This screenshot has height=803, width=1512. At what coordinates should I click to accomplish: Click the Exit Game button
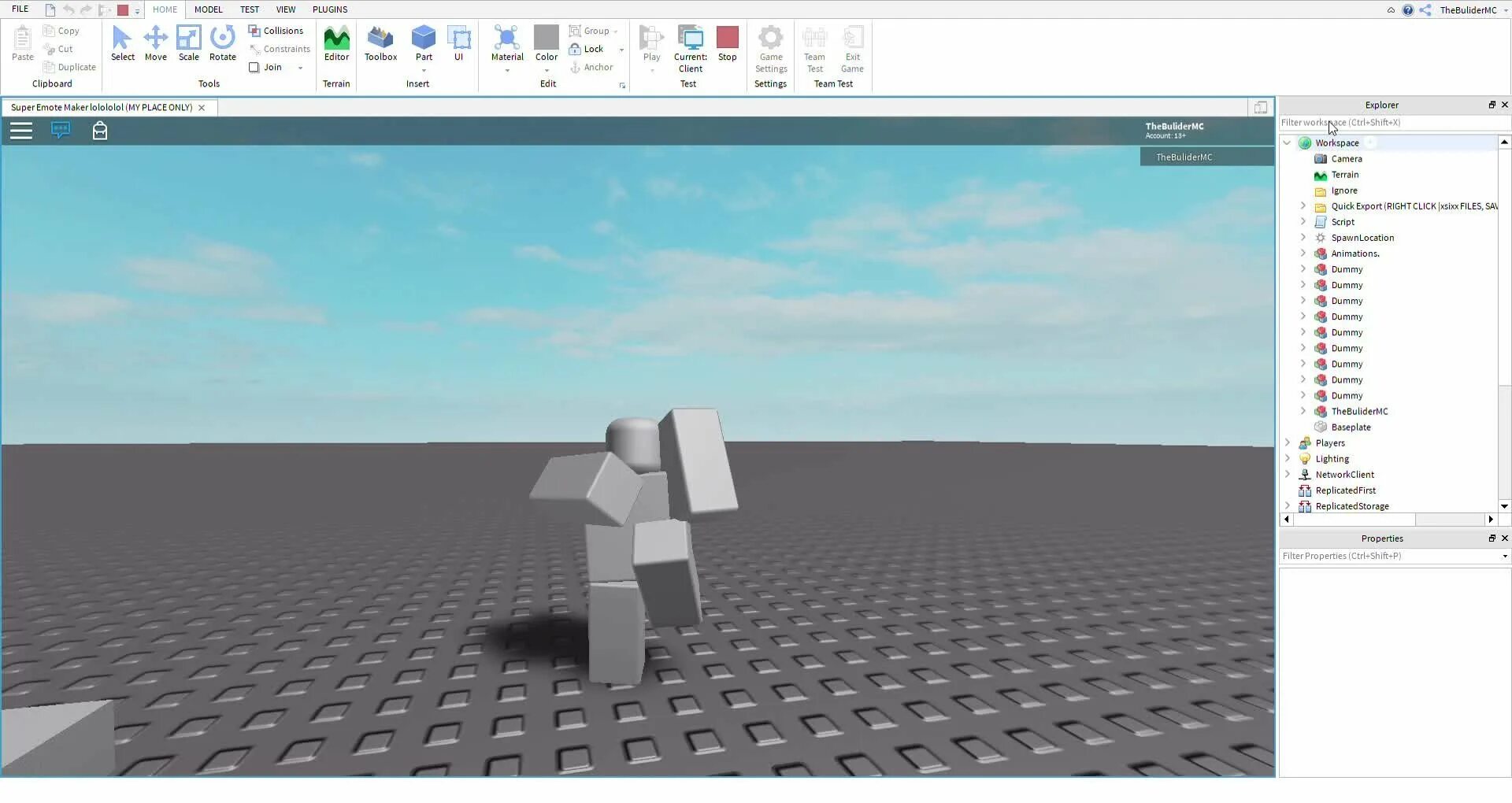pyautogui.click(x=852, y=49)
